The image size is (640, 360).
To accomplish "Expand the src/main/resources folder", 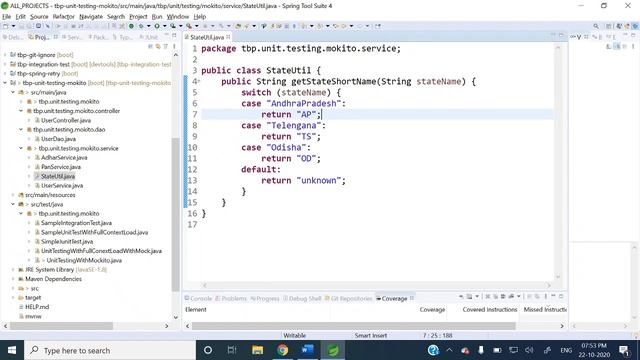I will tap(13, 195).
